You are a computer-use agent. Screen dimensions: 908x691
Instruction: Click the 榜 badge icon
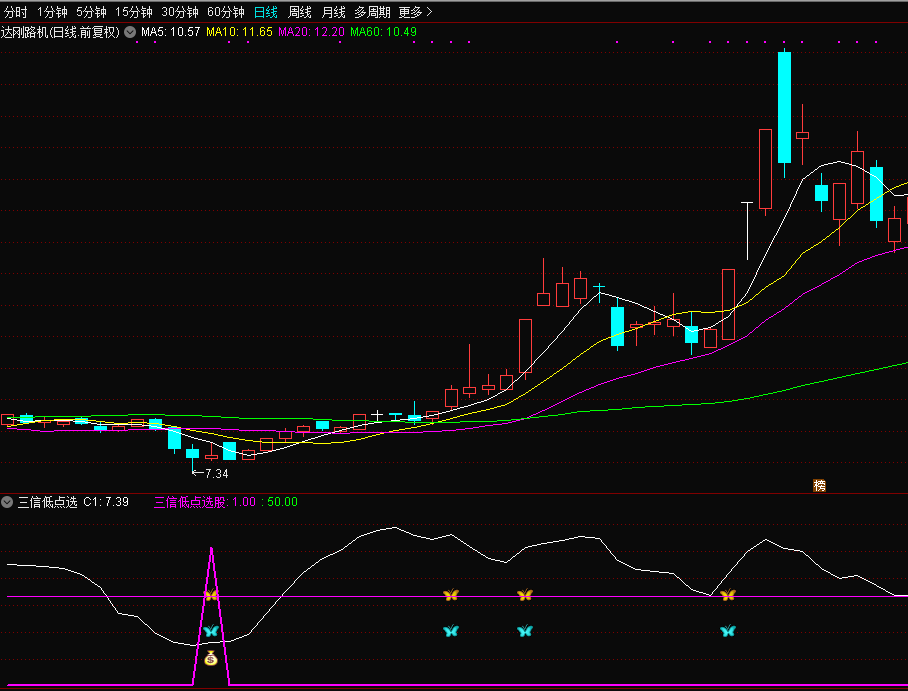pos(819,485)
